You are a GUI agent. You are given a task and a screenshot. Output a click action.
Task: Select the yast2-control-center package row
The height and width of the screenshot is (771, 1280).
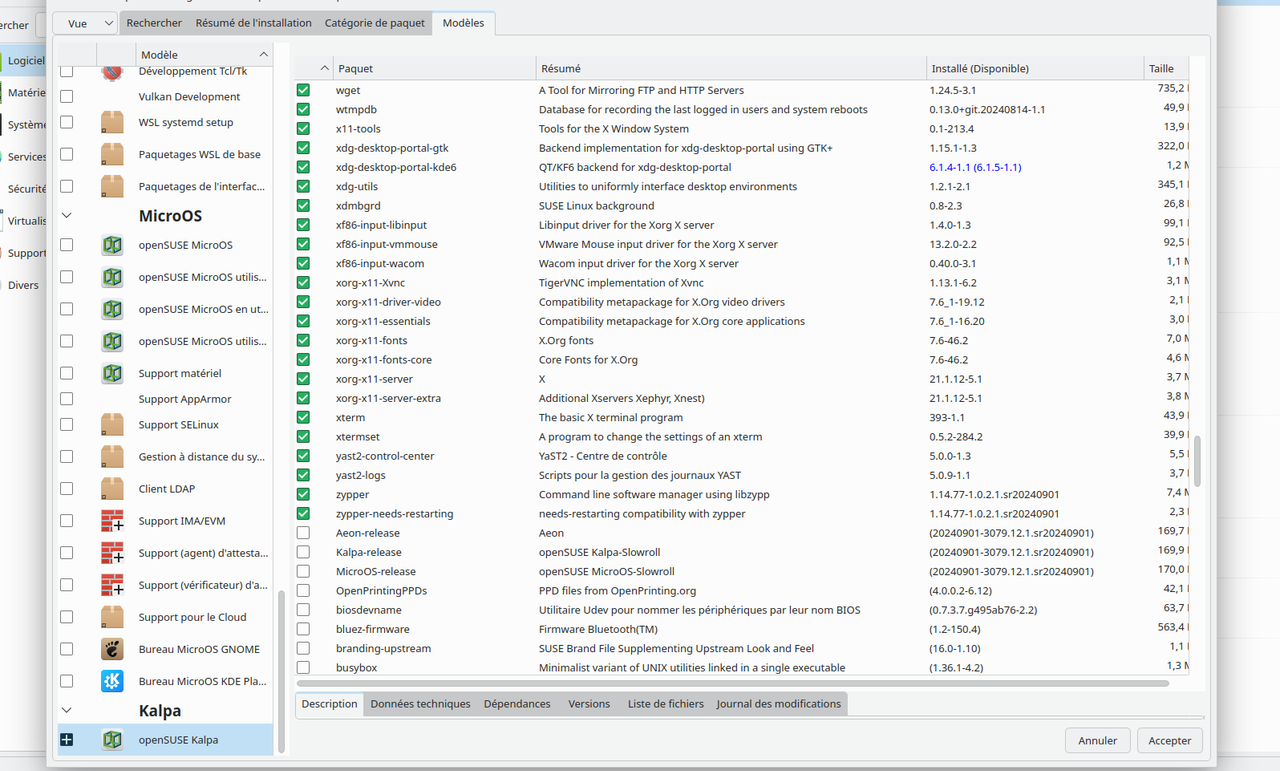741,456
